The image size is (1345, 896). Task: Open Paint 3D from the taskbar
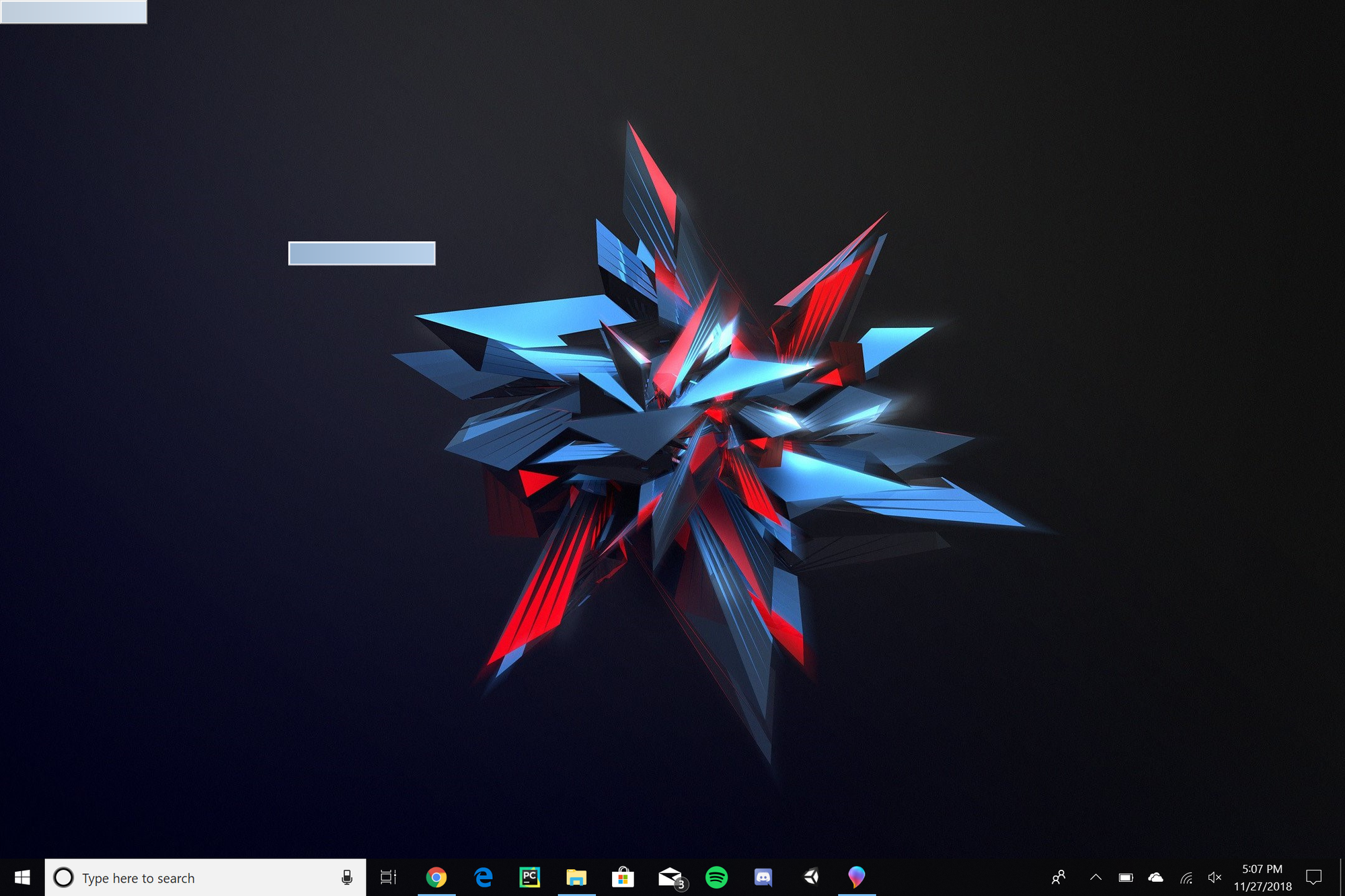pyautogui.click(x=856, y=877)
